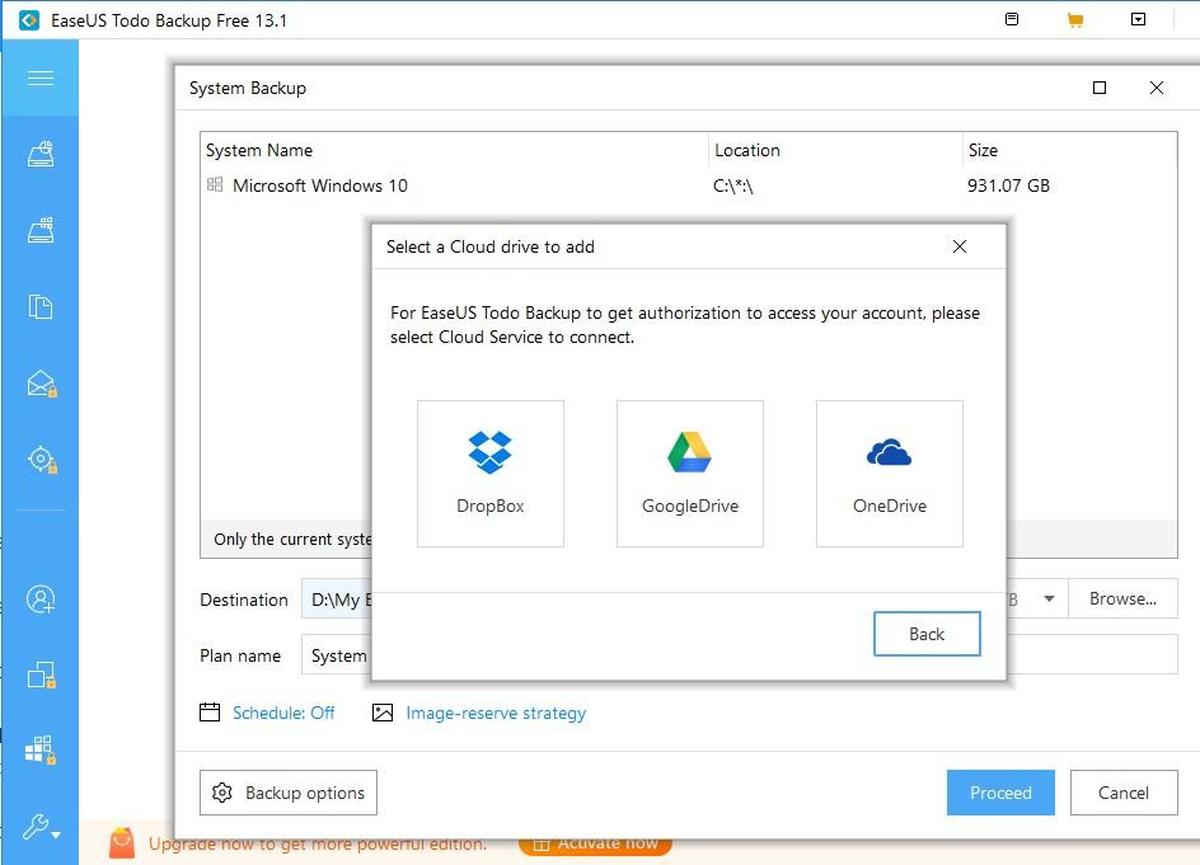Click Activate now banner button
The width and height of the screenshot is (1200, 865).
pos(594,843)
